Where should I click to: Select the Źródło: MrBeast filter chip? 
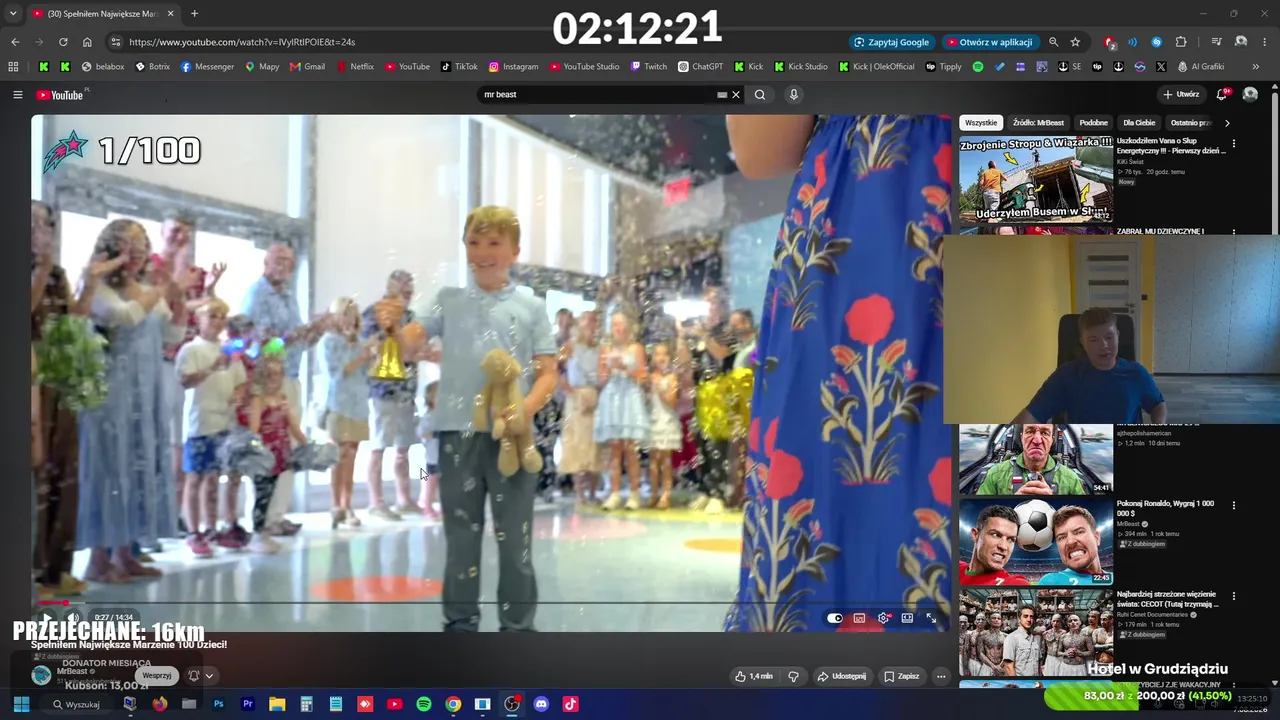coord(1038,123)
